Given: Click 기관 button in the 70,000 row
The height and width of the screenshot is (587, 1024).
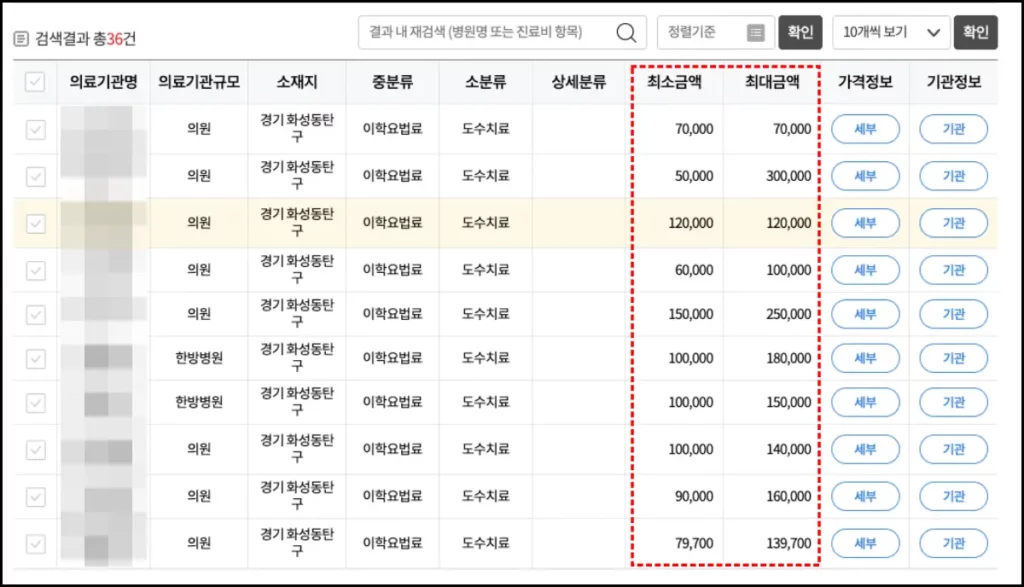Looking at the screenshot, I should coord(953,129).
